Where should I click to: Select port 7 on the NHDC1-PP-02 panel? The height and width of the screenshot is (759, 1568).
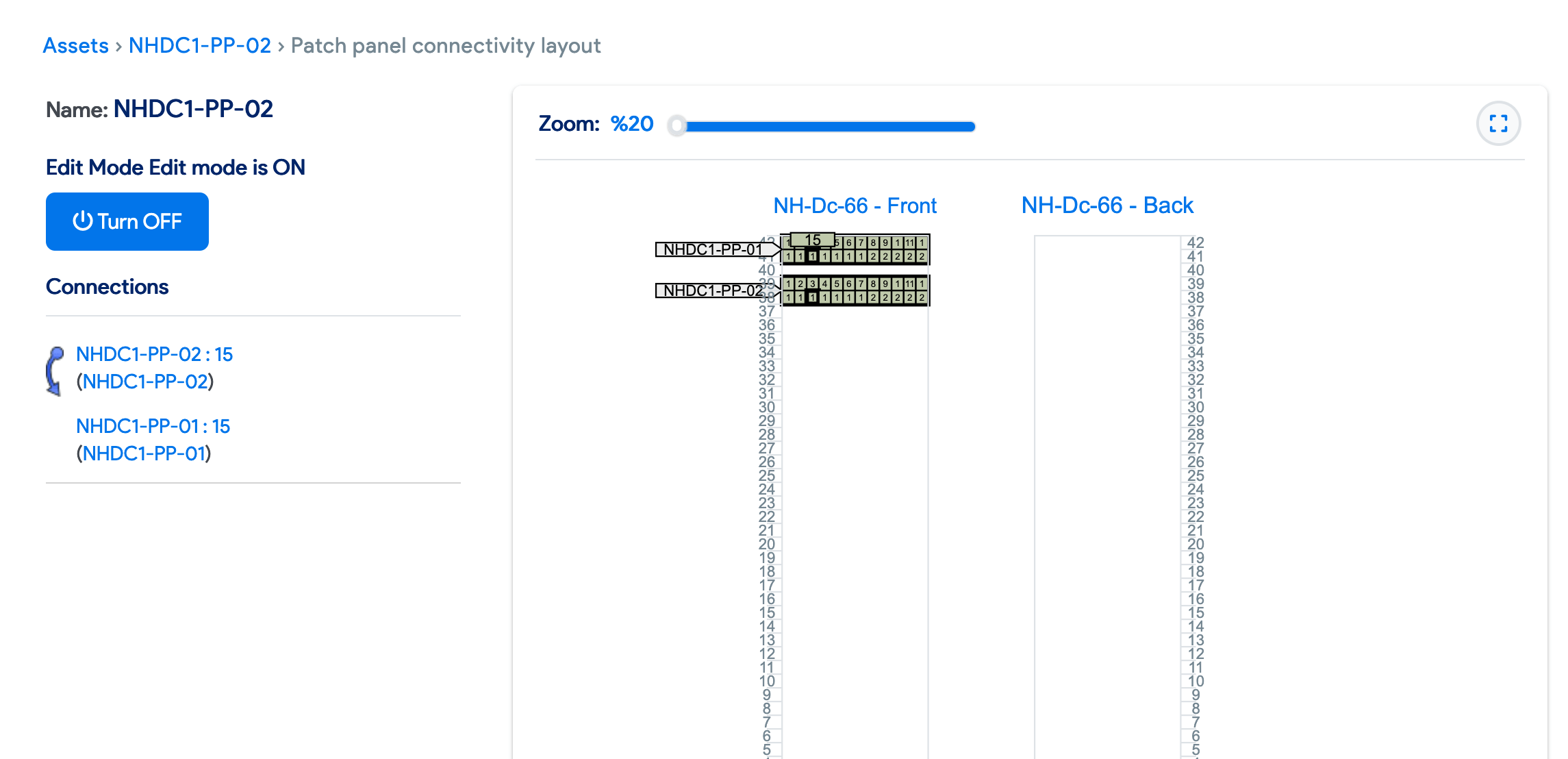click(x=861, y=284)
